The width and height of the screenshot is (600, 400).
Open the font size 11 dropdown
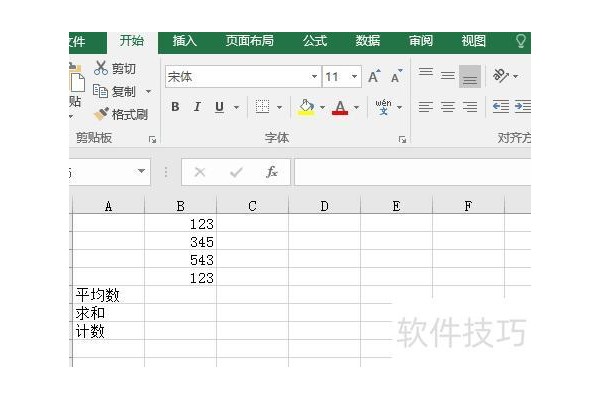click(355, 76)
